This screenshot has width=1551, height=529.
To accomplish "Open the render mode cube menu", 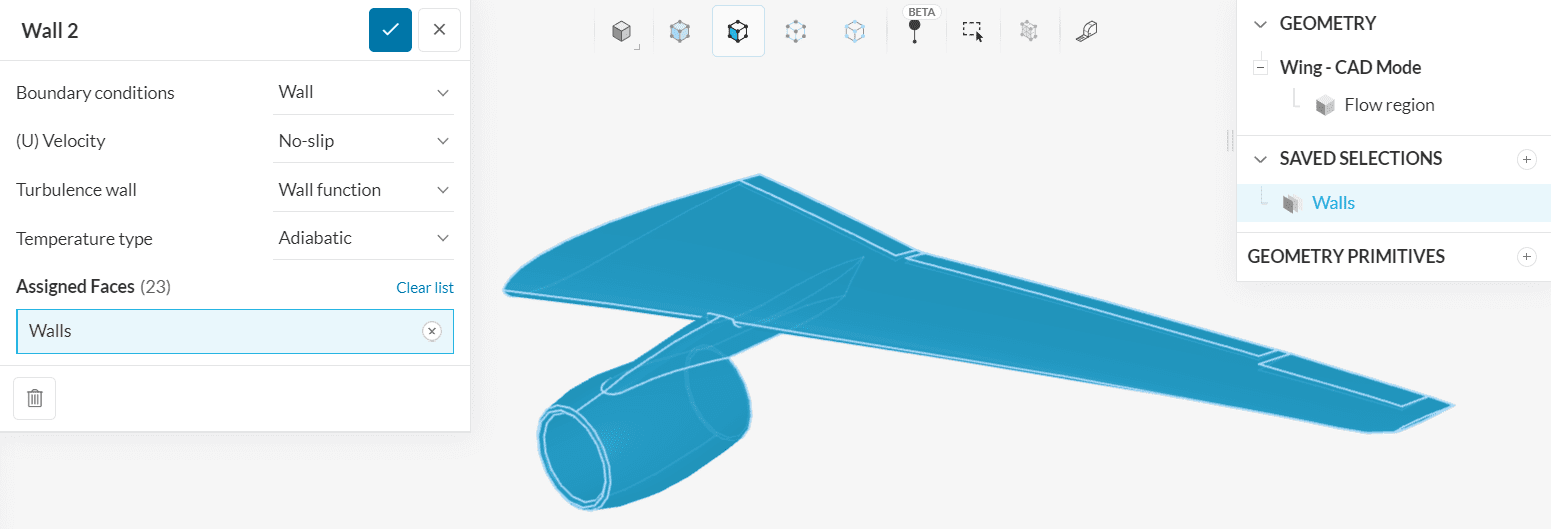I will (622, 32).
